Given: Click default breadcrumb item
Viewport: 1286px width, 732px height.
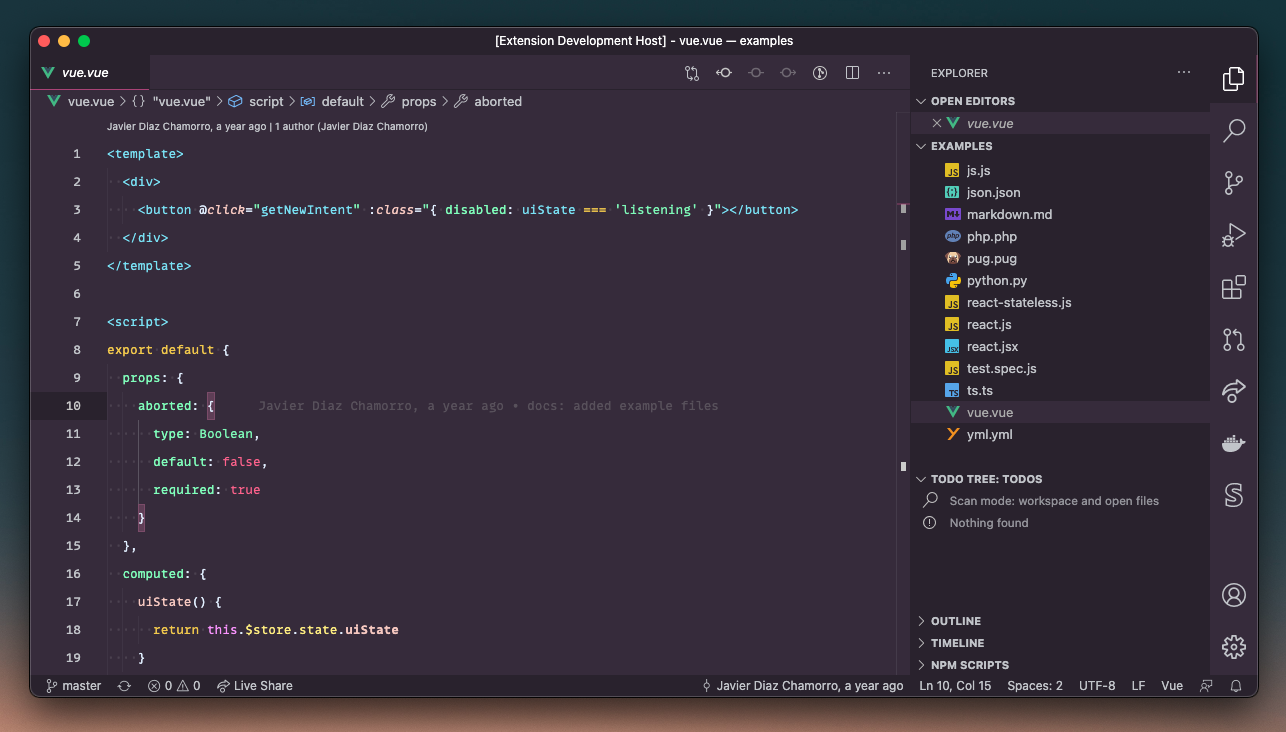Looking at the screenshot, I should tap(332, 102).
